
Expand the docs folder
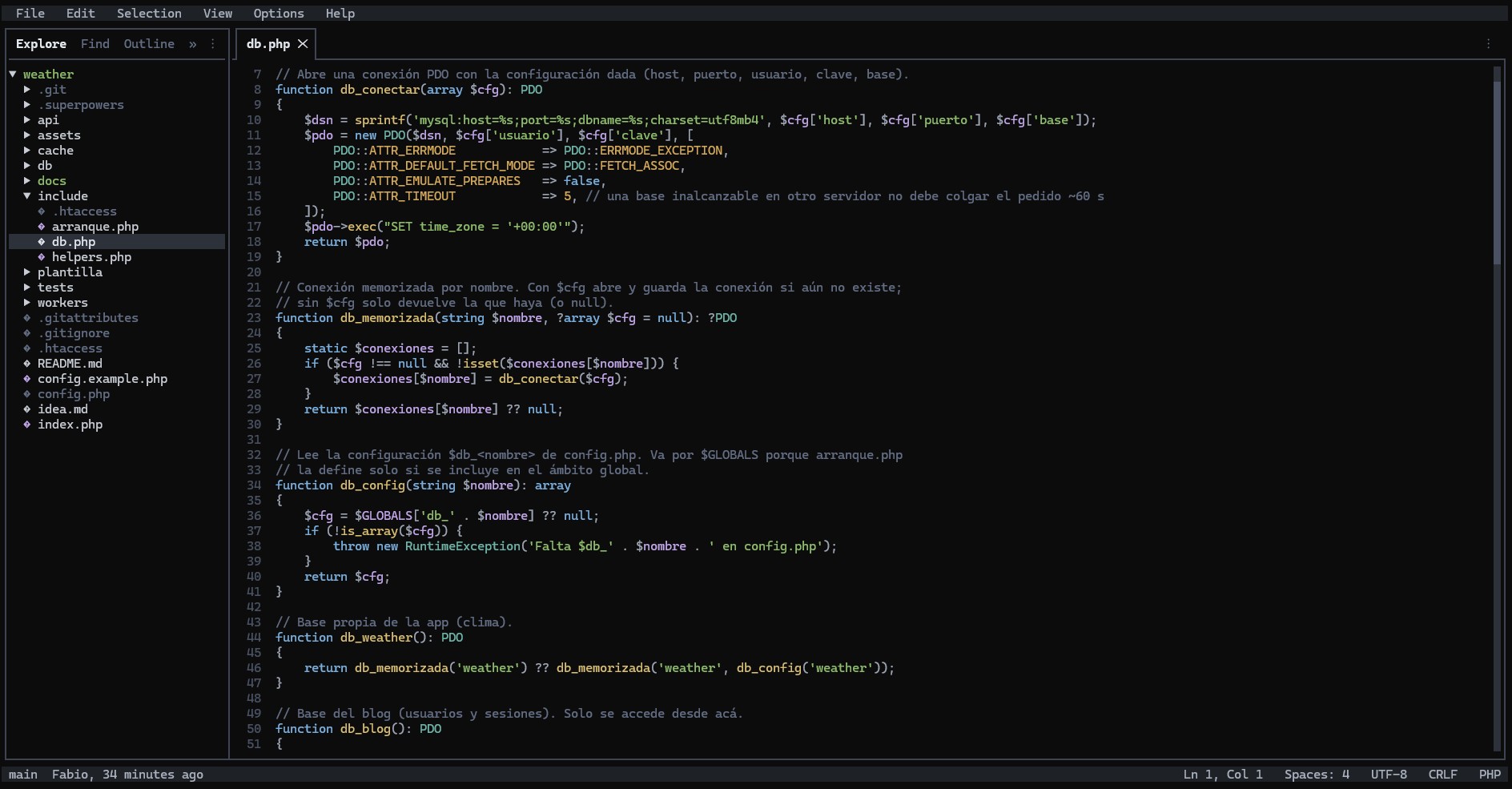coord(27,181)
